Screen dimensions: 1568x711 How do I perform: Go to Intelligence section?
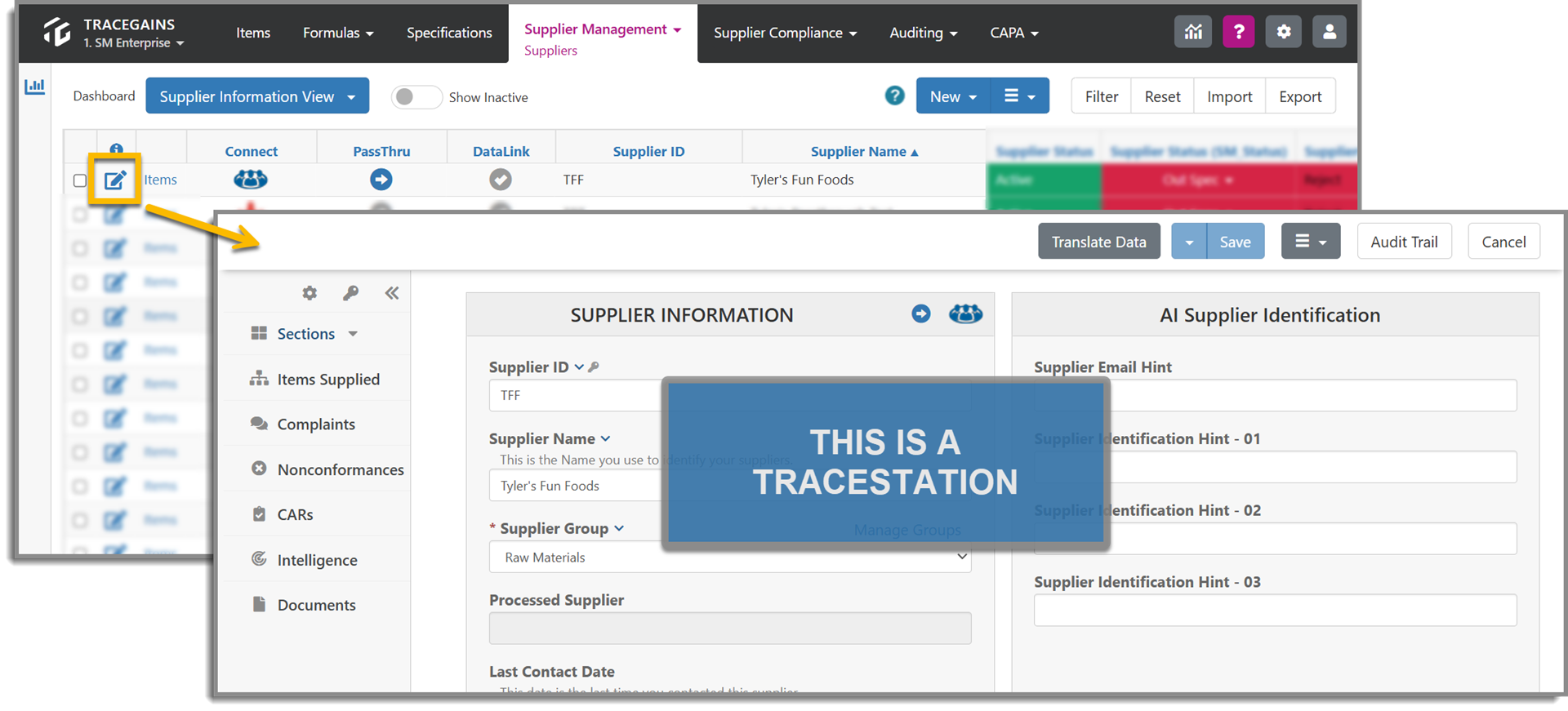(304, 560)
